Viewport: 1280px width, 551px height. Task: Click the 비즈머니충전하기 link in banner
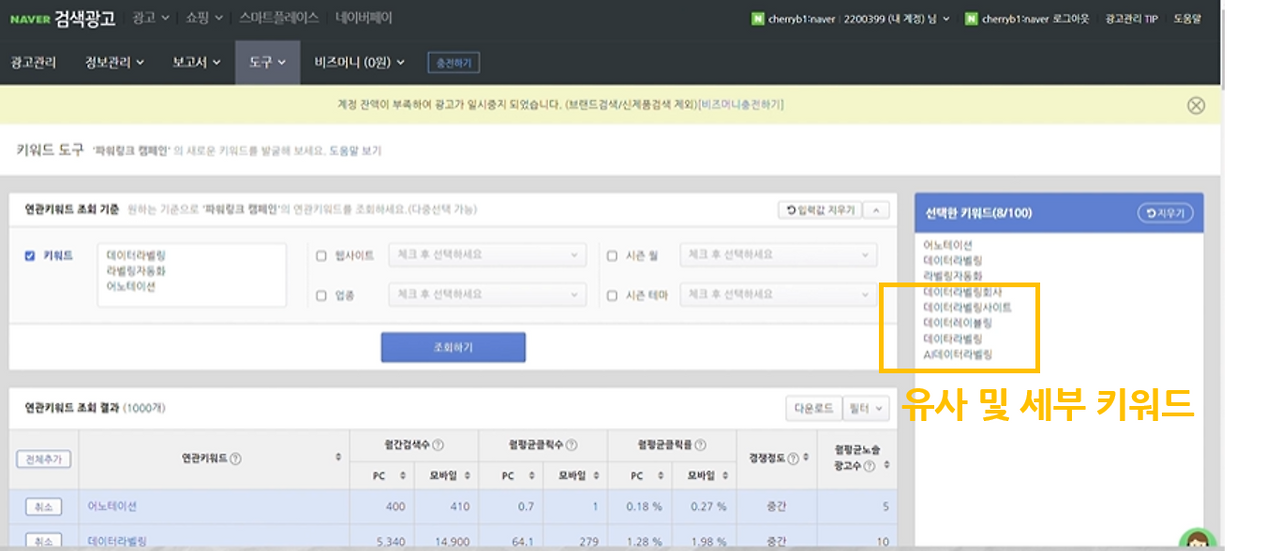point(741,104)
